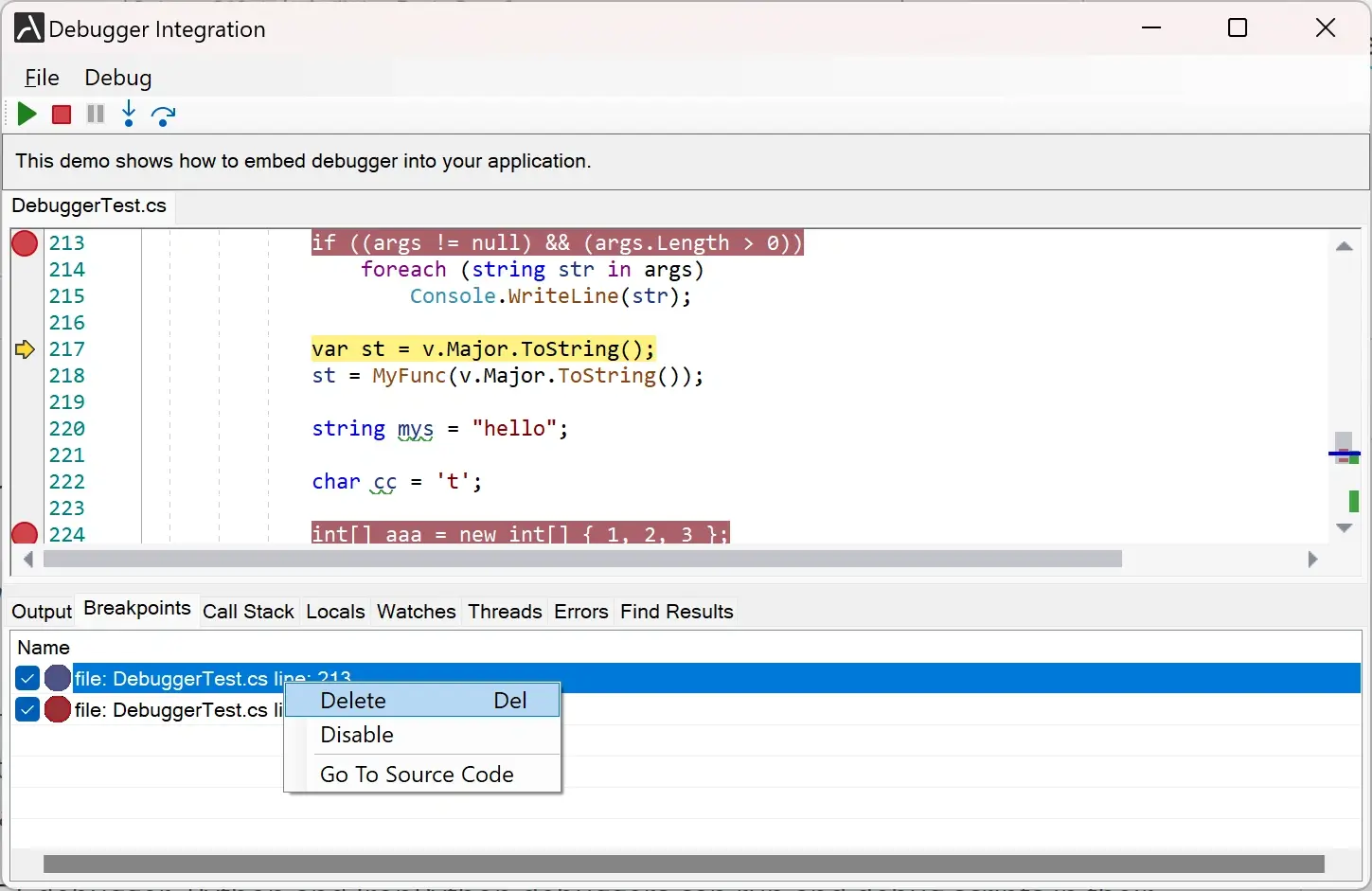Select the Step Into icon
This screenshot has width=1372, height=891.
coord(129,114)
